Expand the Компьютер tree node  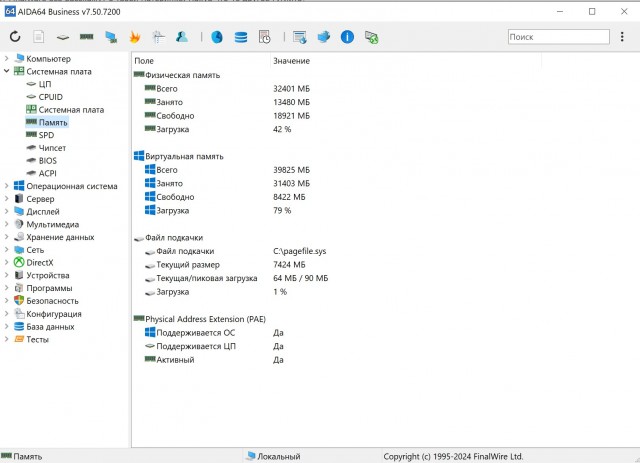point(7,59)
